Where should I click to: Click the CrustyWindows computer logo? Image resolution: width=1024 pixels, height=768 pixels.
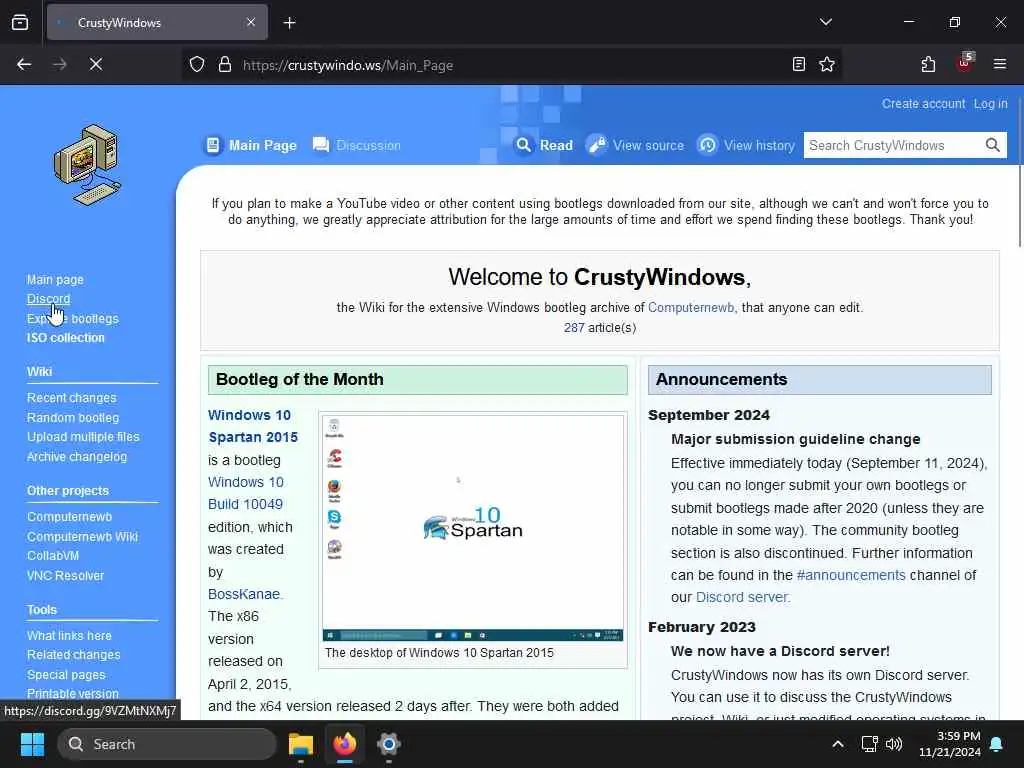coord(88,165)
